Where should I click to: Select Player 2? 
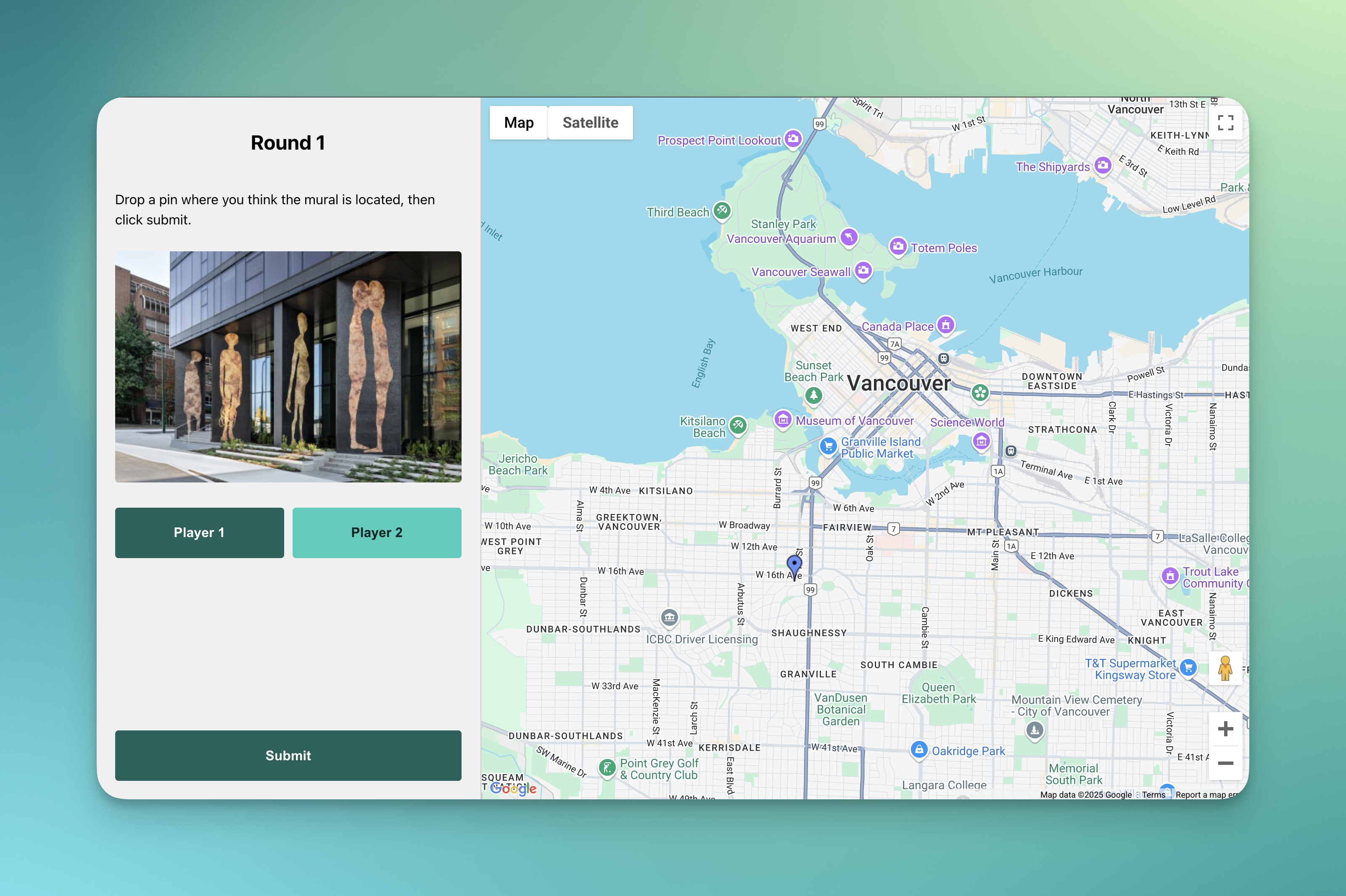pos(377,532)
